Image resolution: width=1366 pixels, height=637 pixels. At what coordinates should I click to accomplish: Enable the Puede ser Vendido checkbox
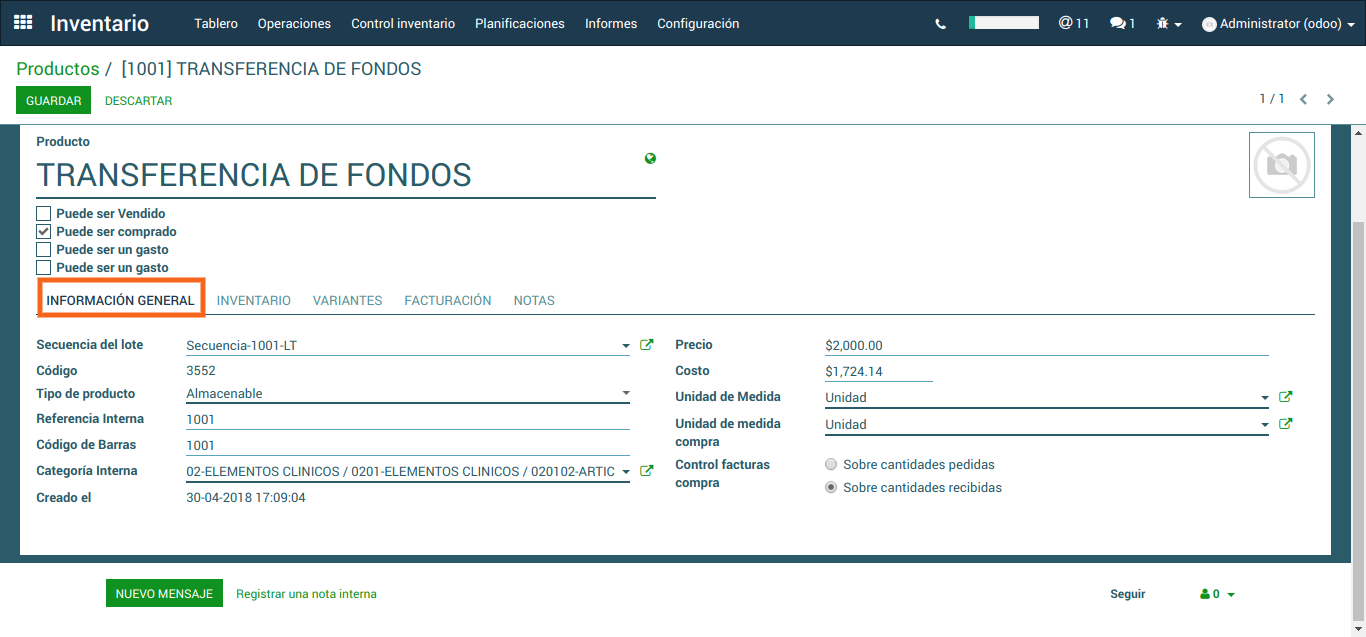pyautogui.click(x=44, y=214)
